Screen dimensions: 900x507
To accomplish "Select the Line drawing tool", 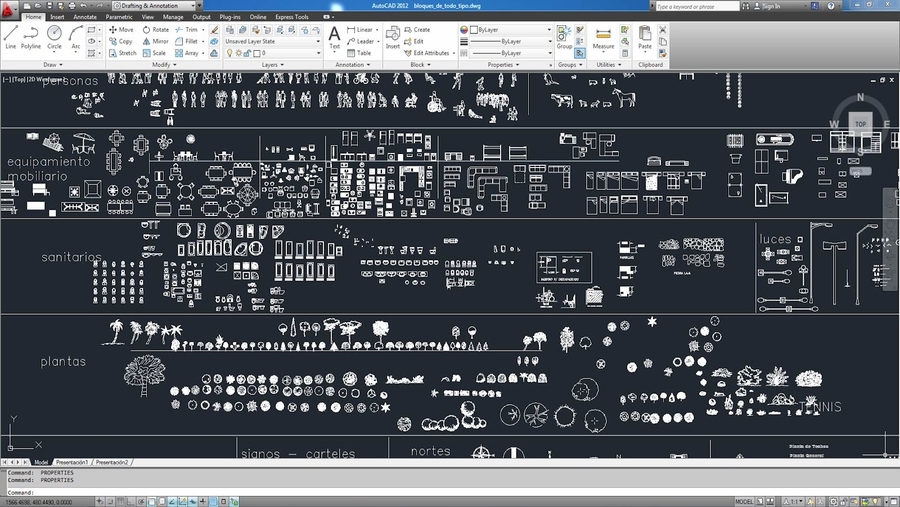I will pos(10,38).
